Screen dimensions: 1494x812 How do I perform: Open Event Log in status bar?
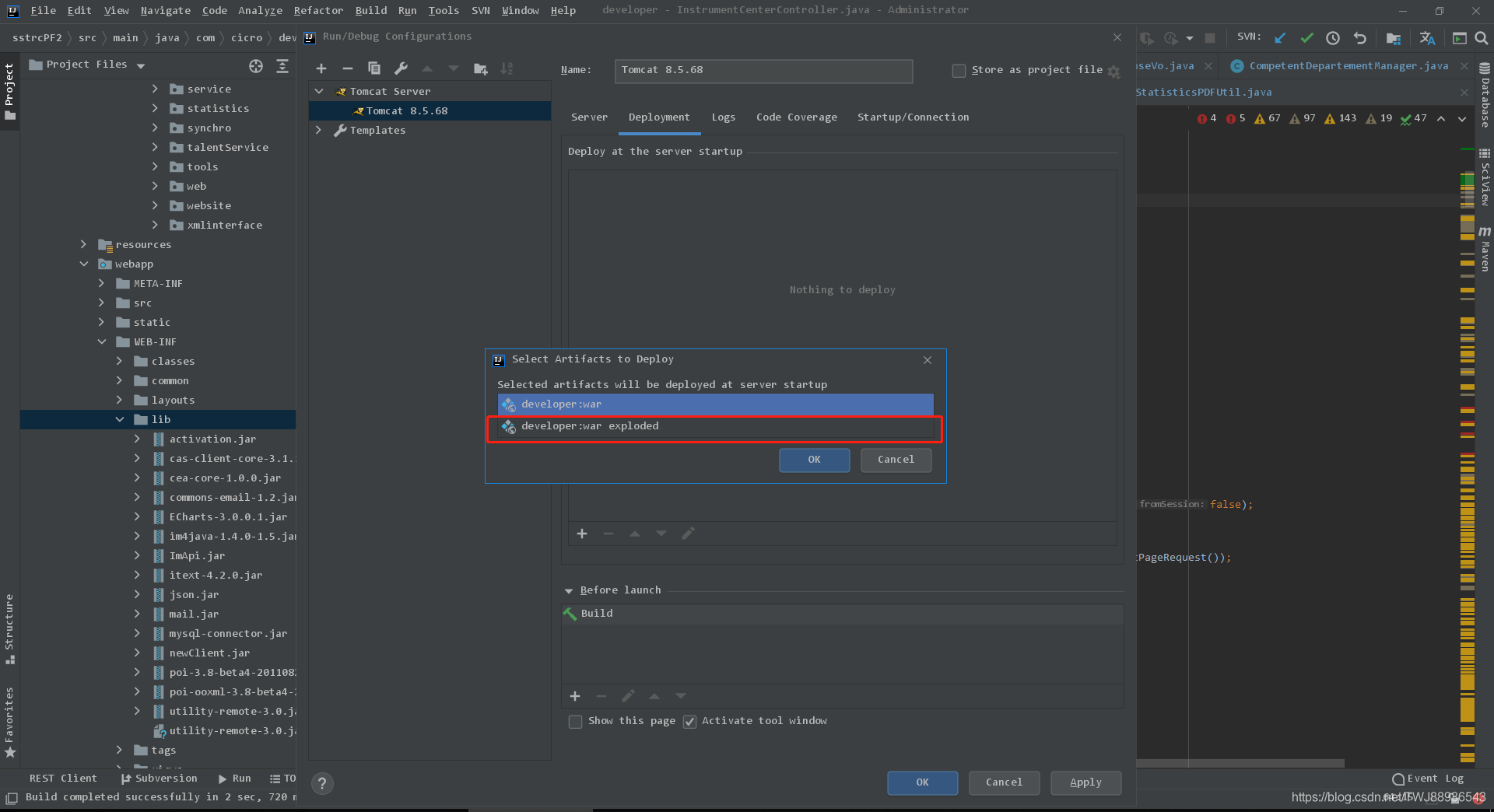[1428, 779]
